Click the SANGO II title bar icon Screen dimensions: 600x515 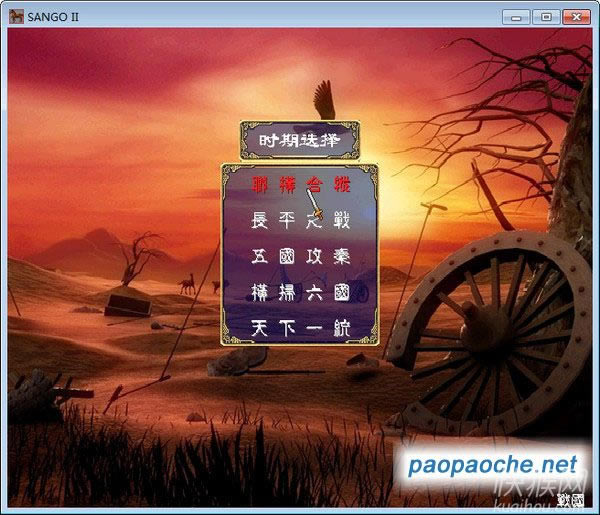17,15
